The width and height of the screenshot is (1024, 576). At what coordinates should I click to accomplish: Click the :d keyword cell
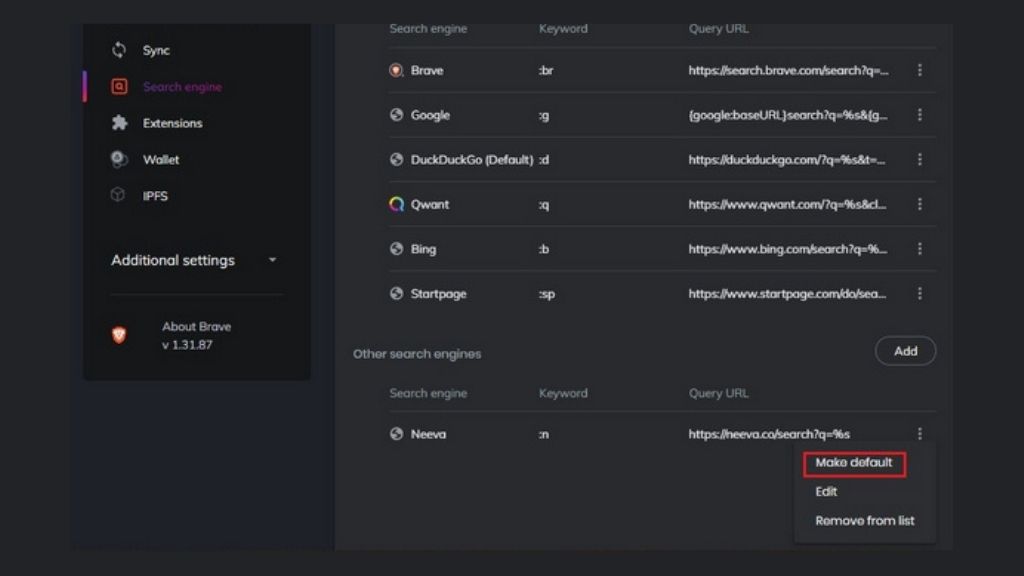tap(544, 159)
